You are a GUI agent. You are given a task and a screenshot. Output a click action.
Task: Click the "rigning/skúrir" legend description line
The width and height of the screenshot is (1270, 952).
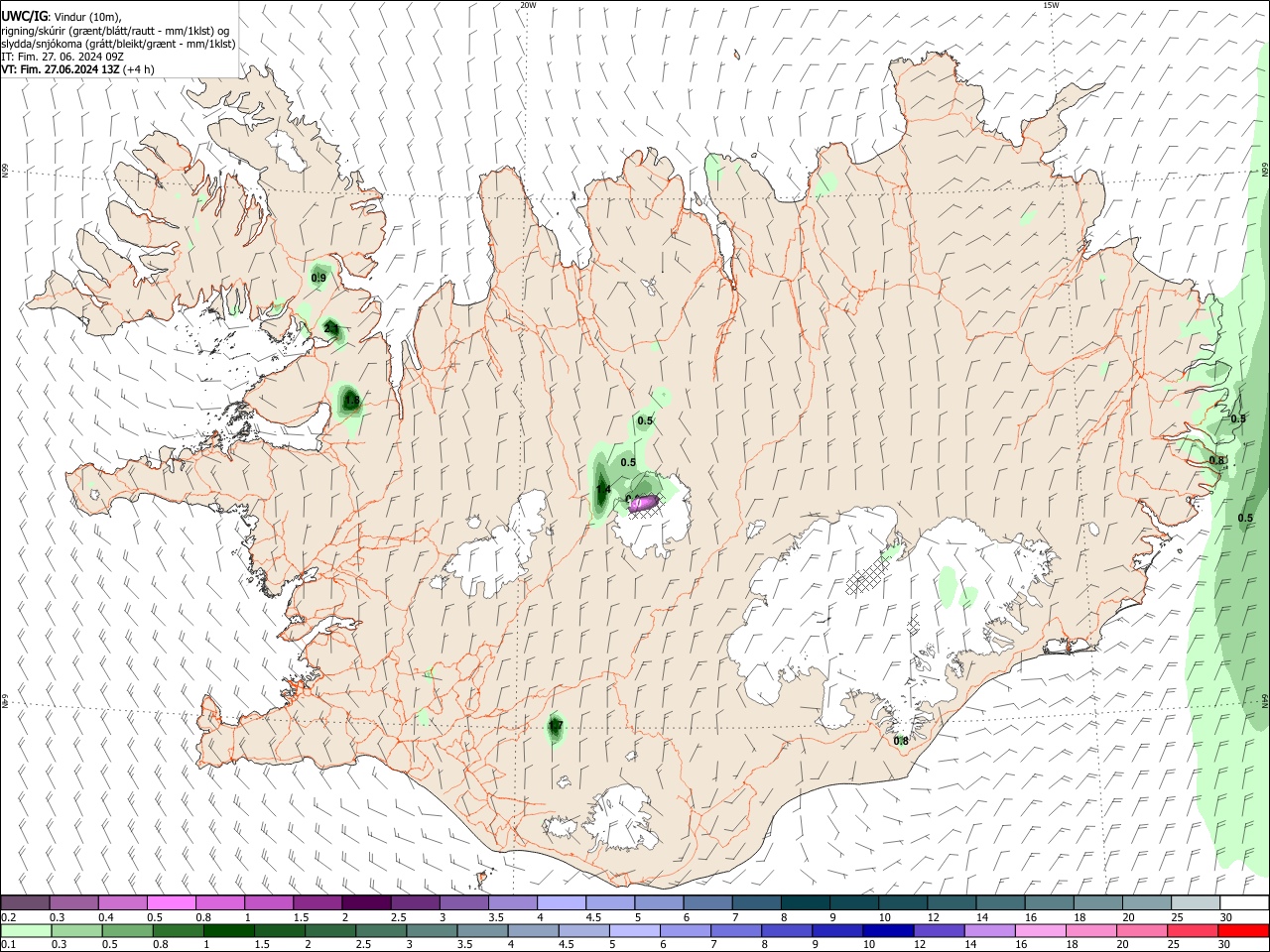[x=116, y=31]
